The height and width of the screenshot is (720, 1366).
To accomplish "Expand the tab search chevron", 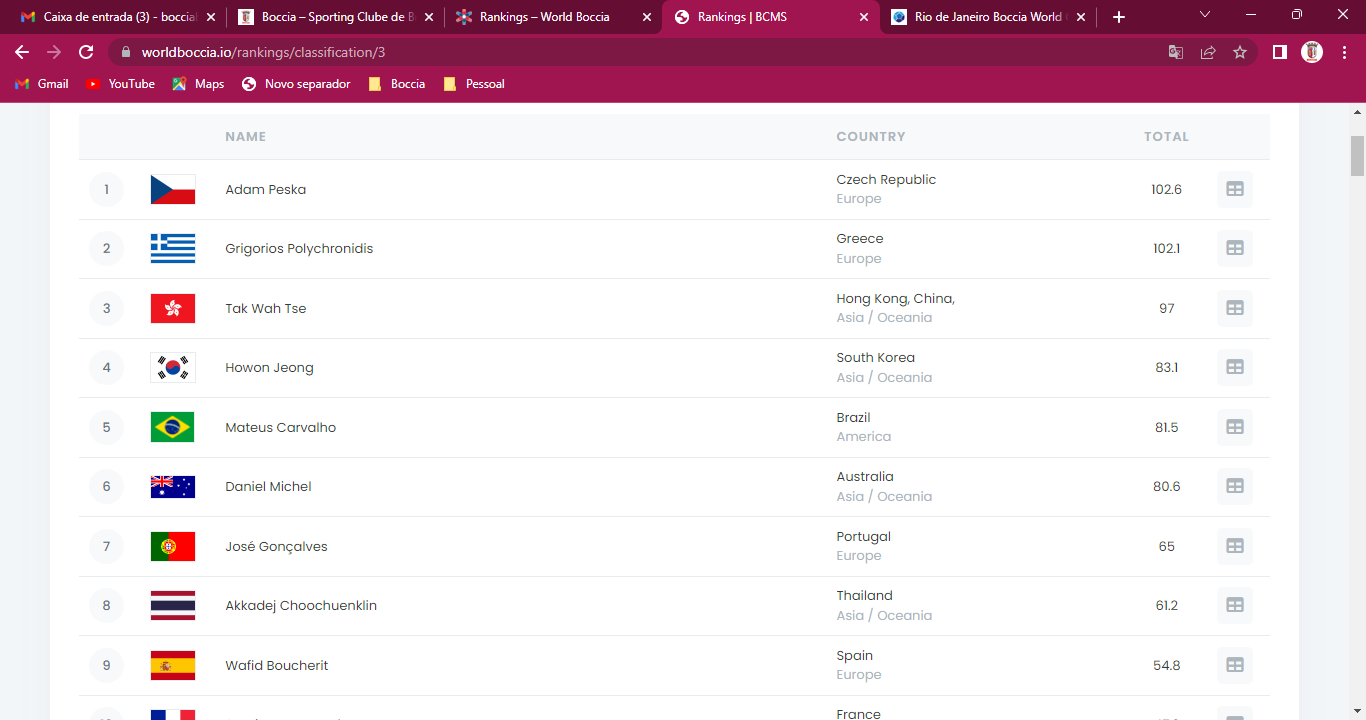I will click(x=1205, y=15).
